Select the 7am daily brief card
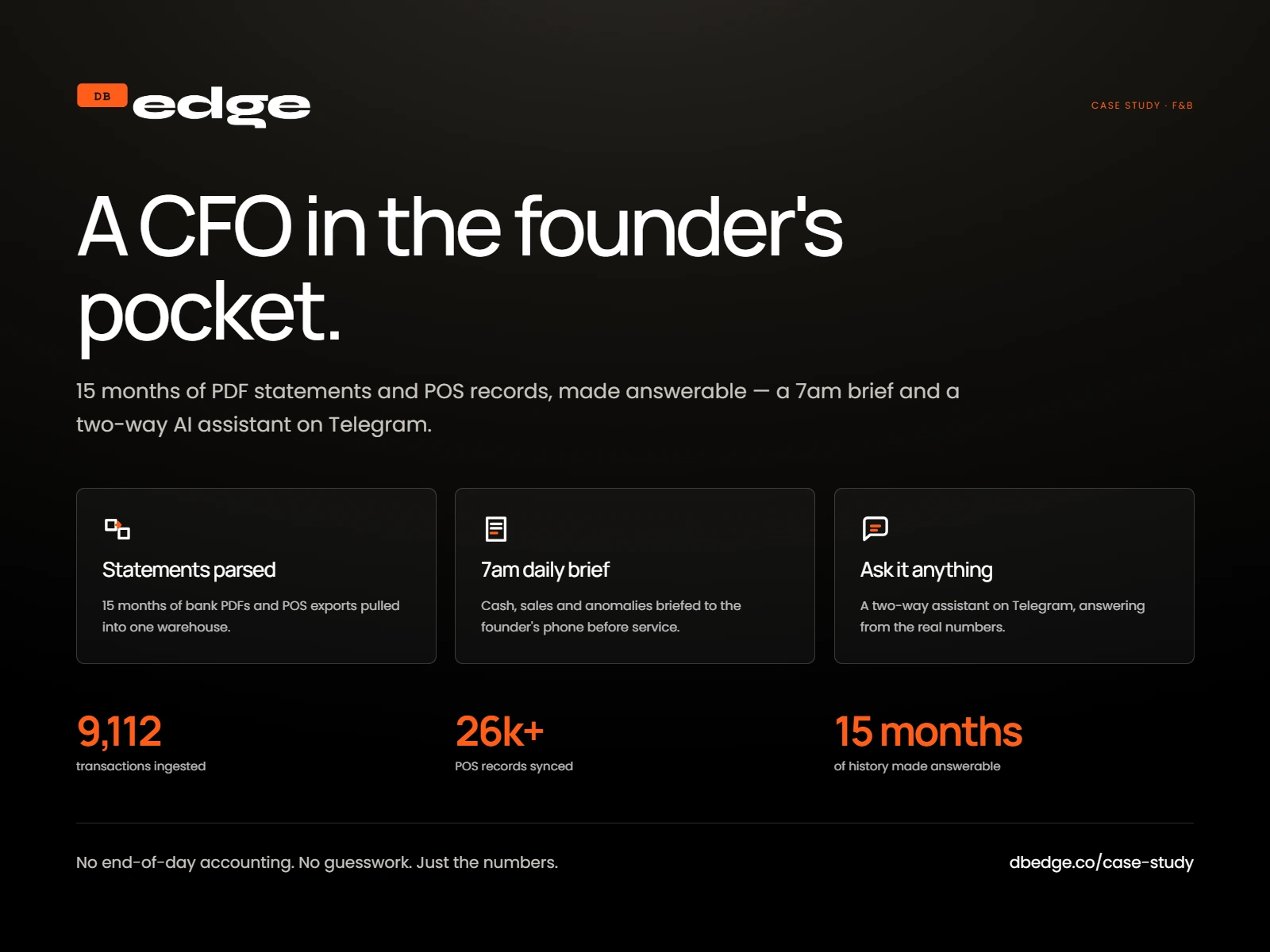The width and height of the screenshot is (1270, 952). pos(635,576)
